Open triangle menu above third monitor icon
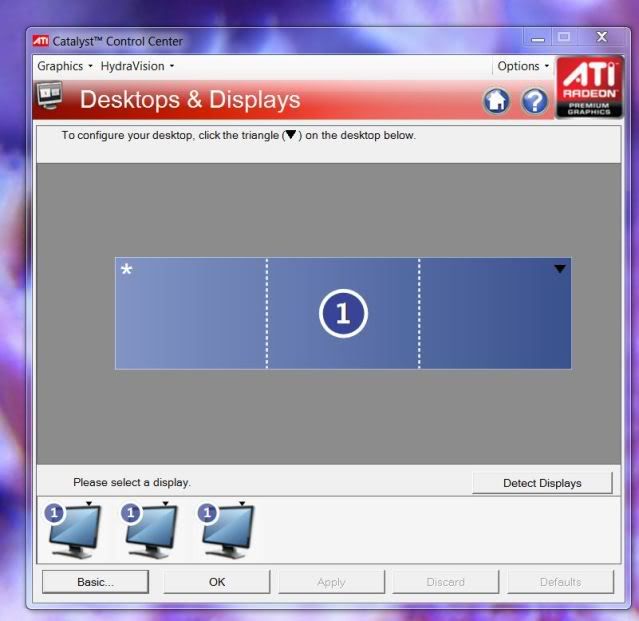This screenshot has height=621, width=639. click(242, 504)
